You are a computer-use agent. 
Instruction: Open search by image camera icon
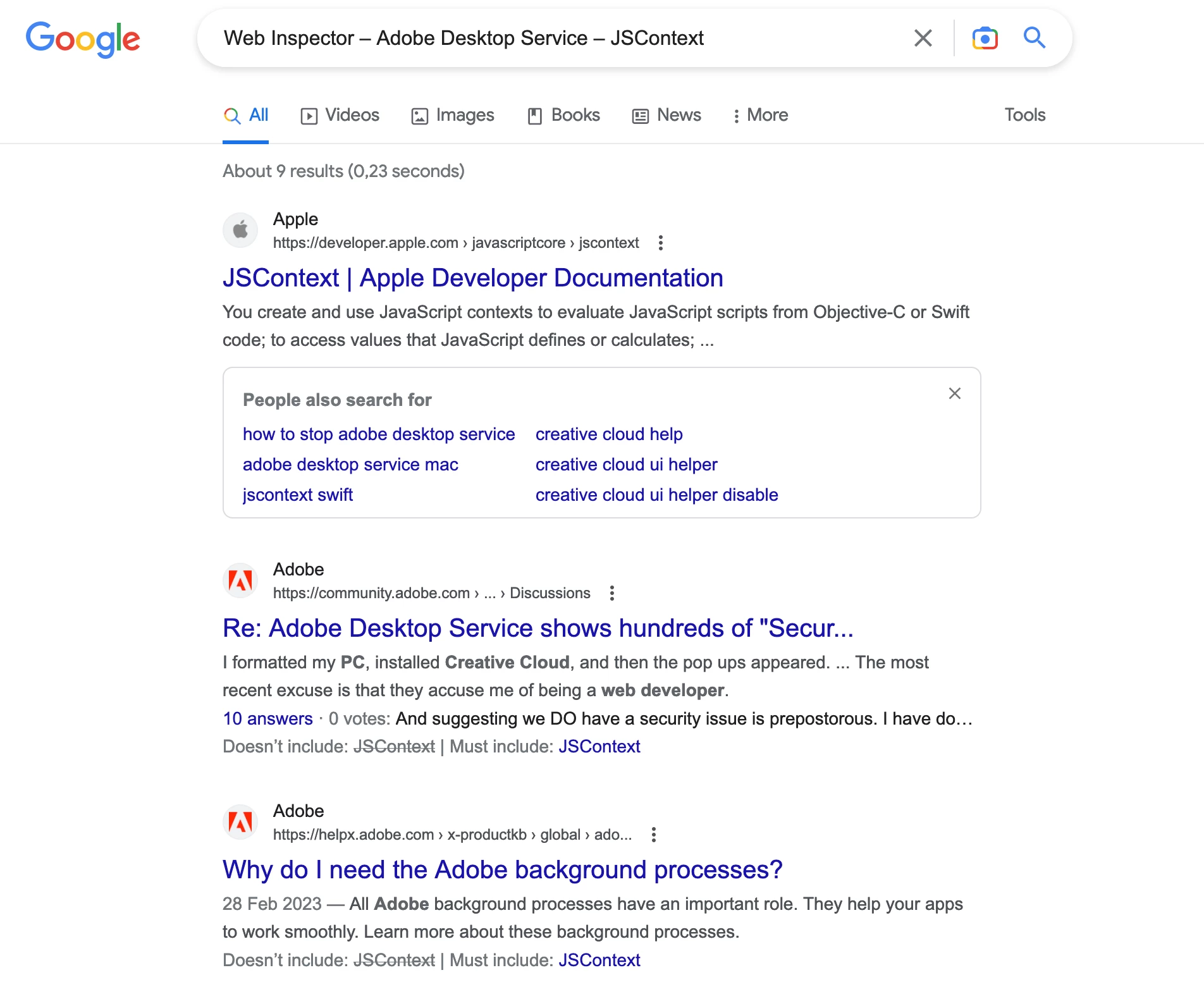coord(985,38)
